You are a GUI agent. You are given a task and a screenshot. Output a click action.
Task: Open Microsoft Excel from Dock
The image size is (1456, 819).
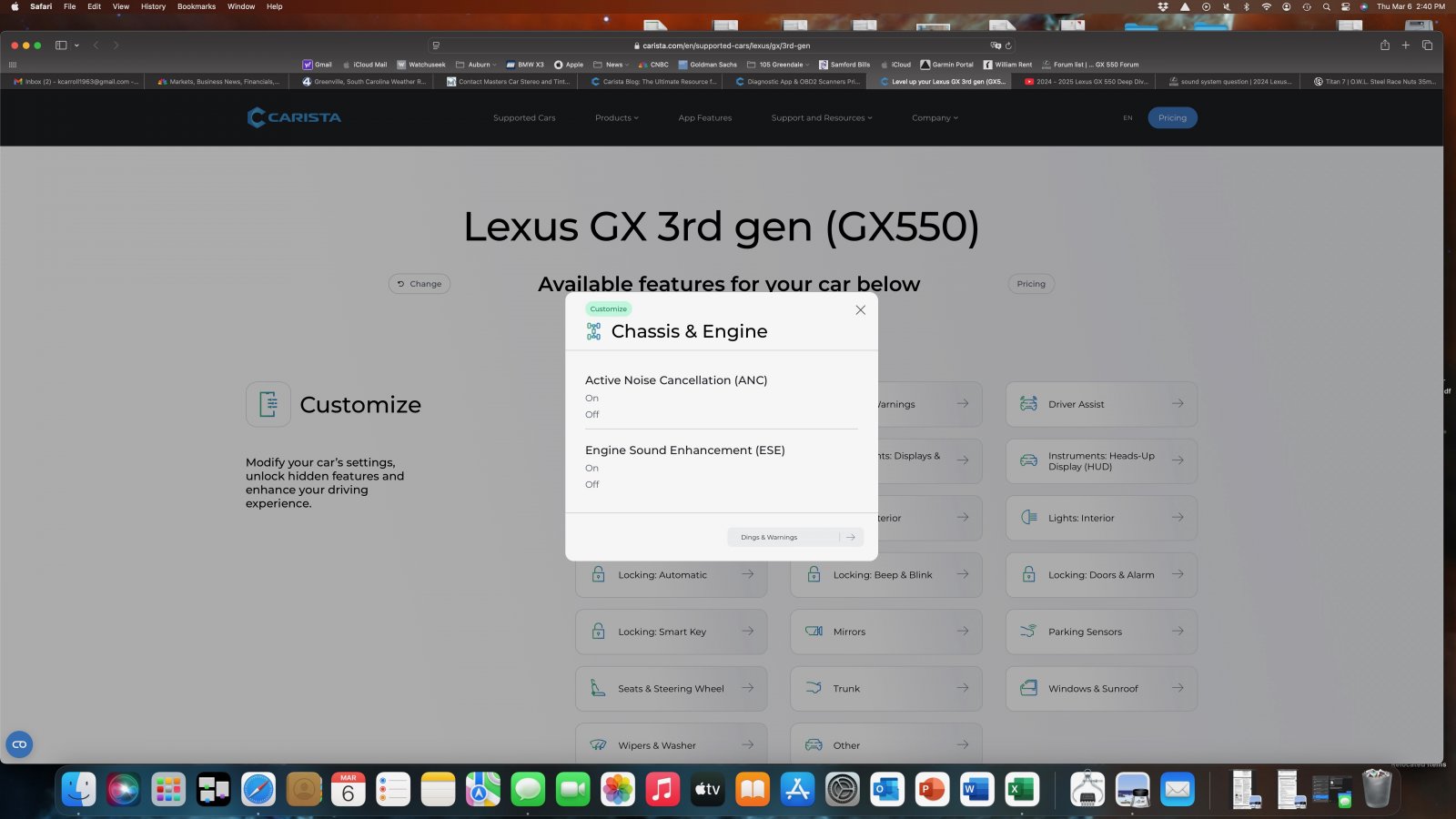(1021, 789)
